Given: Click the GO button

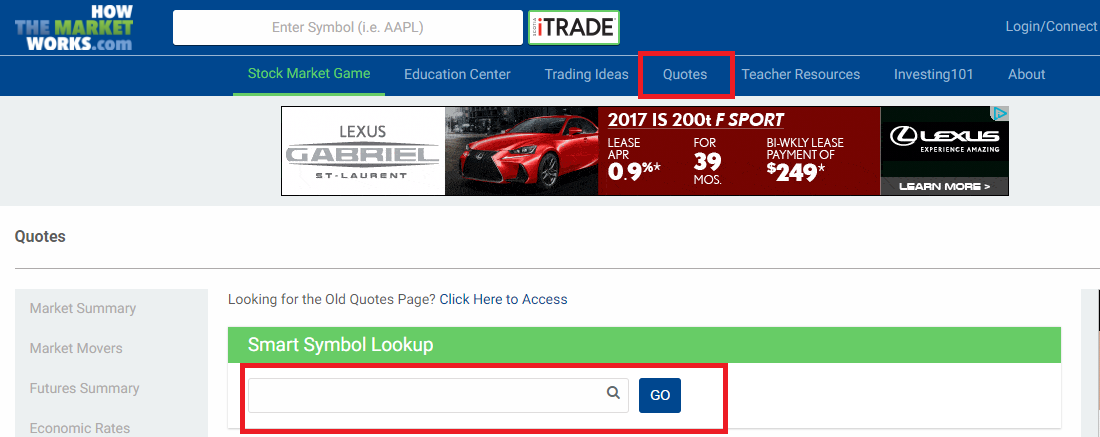Looking at the screenshot, I should click(x=659, y=396).
